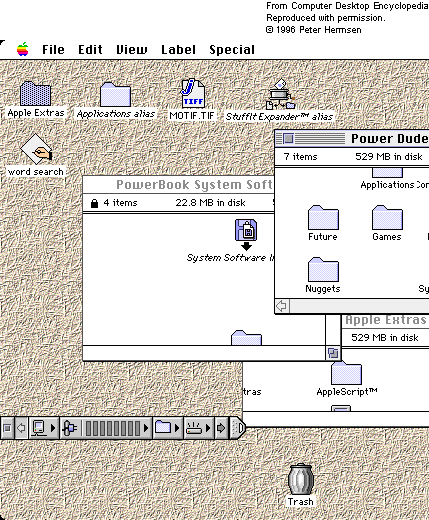Expand the battery power module in Control Strip
429x520 pixels.
click(106, 428)
